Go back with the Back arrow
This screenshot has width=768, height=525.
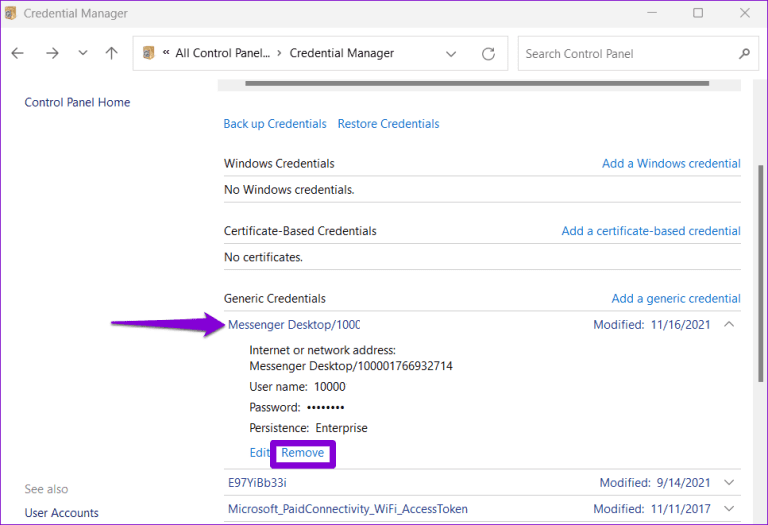click(x=18, y=53)
